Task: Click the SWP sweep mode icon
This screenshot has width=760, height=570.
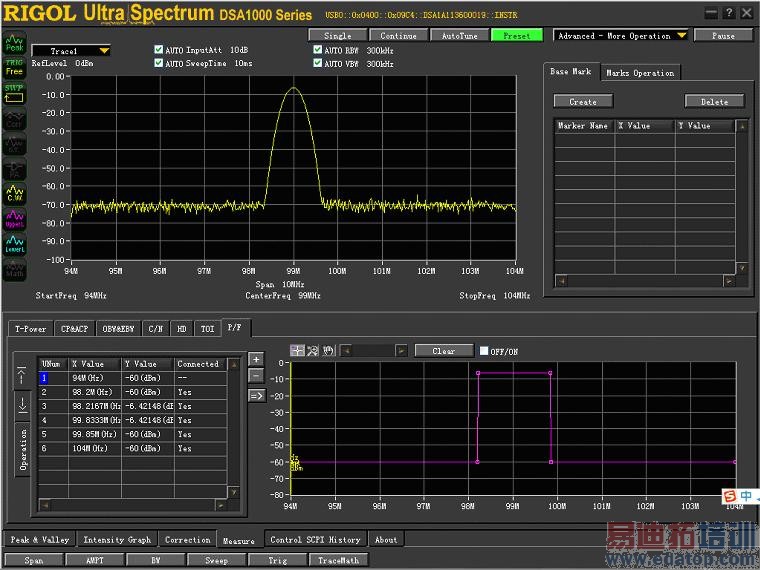Action: click(x=14, y=92)
